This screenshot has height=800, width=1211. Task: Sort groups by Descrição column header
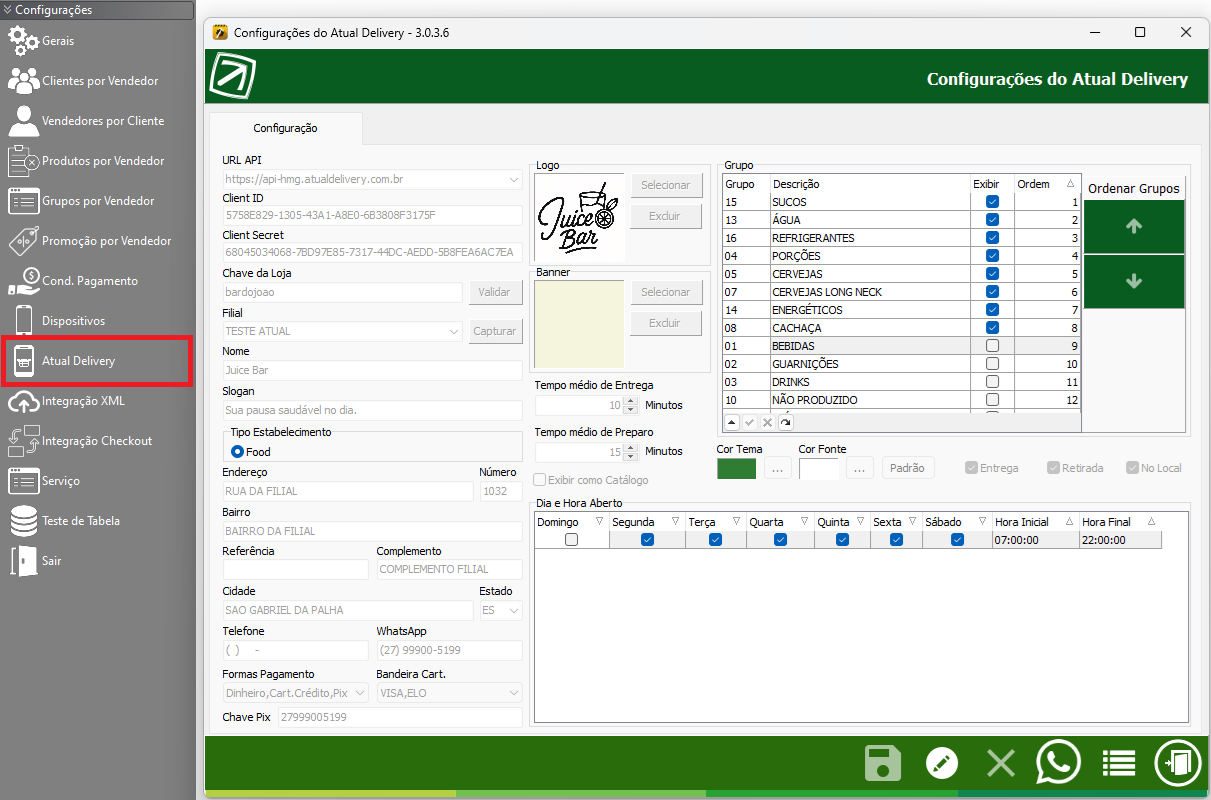pos(869,184)
